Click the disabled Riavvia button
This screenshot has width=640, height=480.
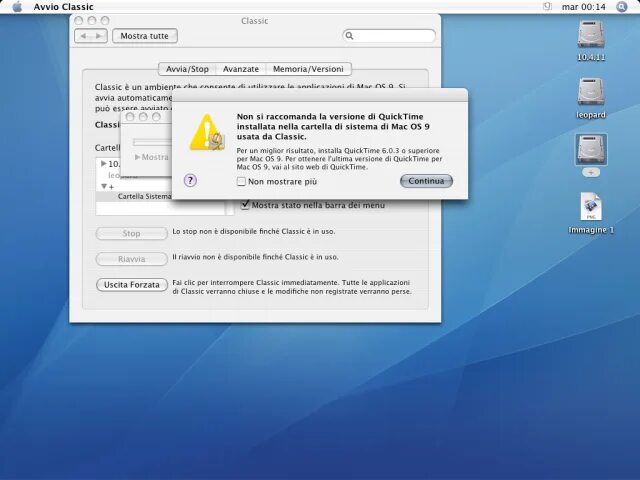(131, 259)
